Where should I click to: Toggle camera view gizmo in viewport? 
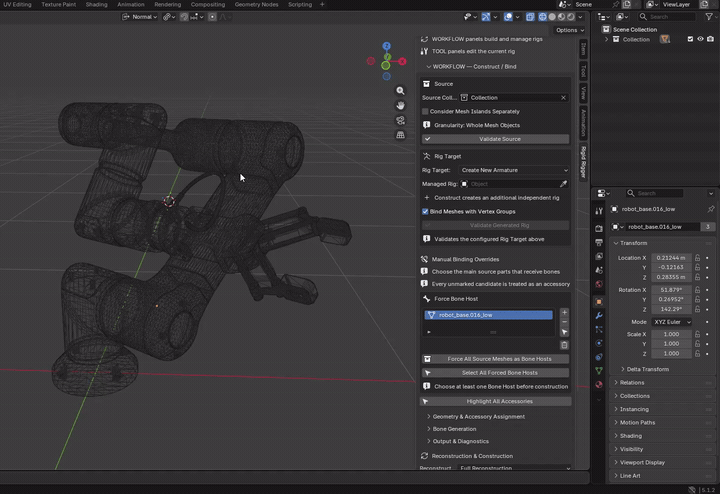pos(400,120)
